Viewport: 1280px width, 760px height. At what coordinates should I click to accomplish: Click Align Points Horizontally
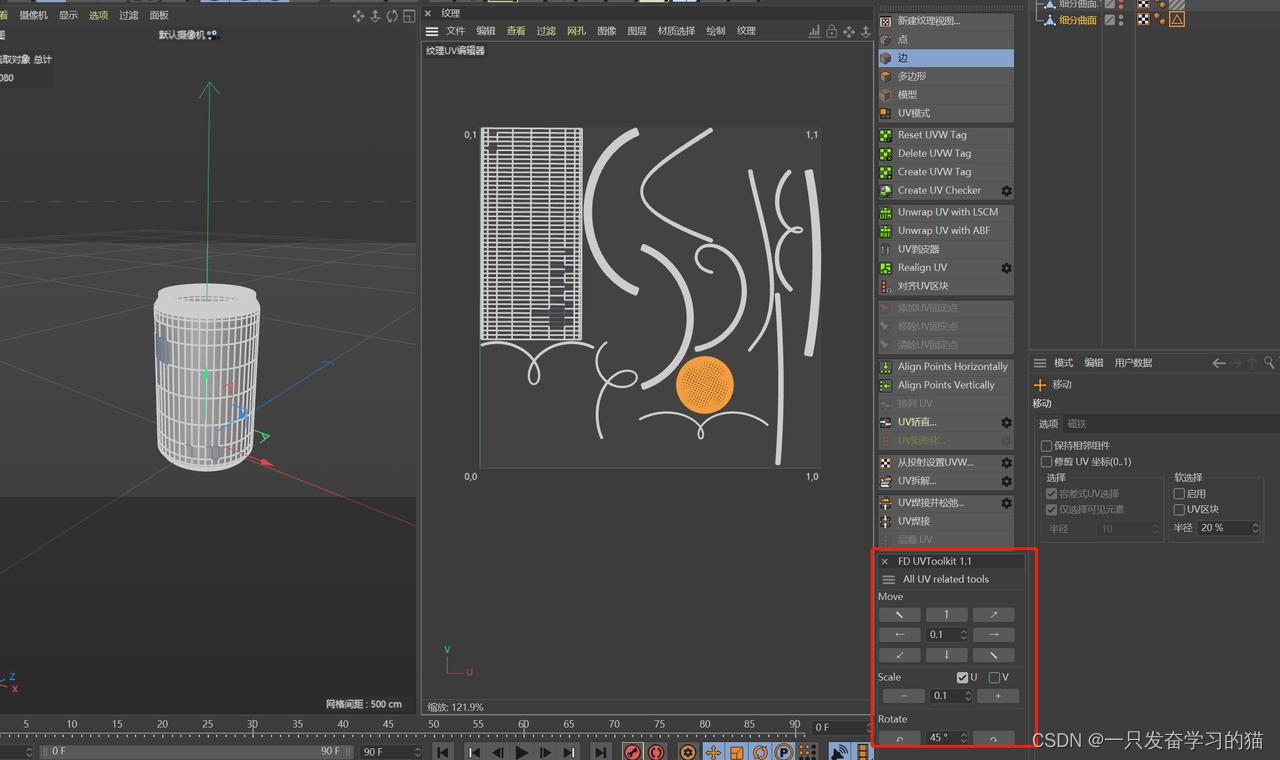(945, 367)
